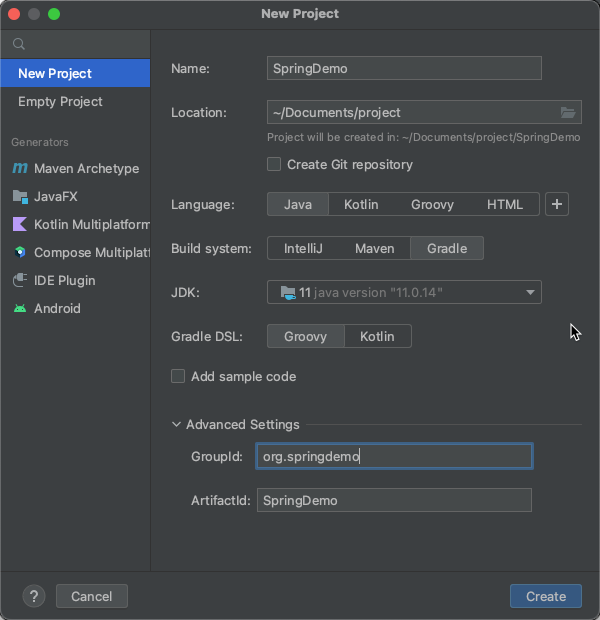The width and height of the screenshot is (600, 620).
Task: Focus the sidebar search field
Action: pyautogui.click(x=75, y=44)
